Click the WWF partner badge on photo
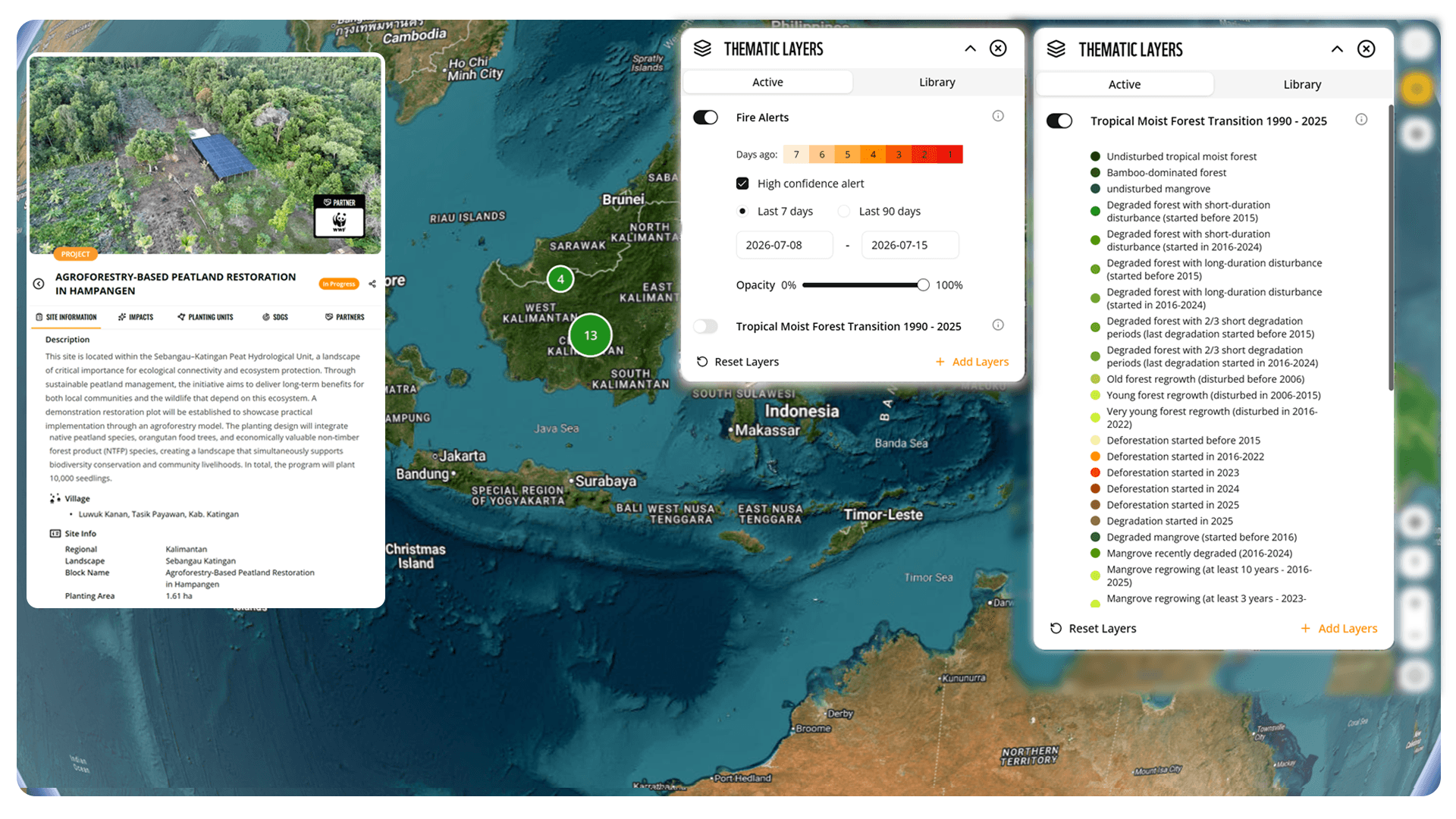The height and width of the screenshot is (819, 1456). (339, 216)
